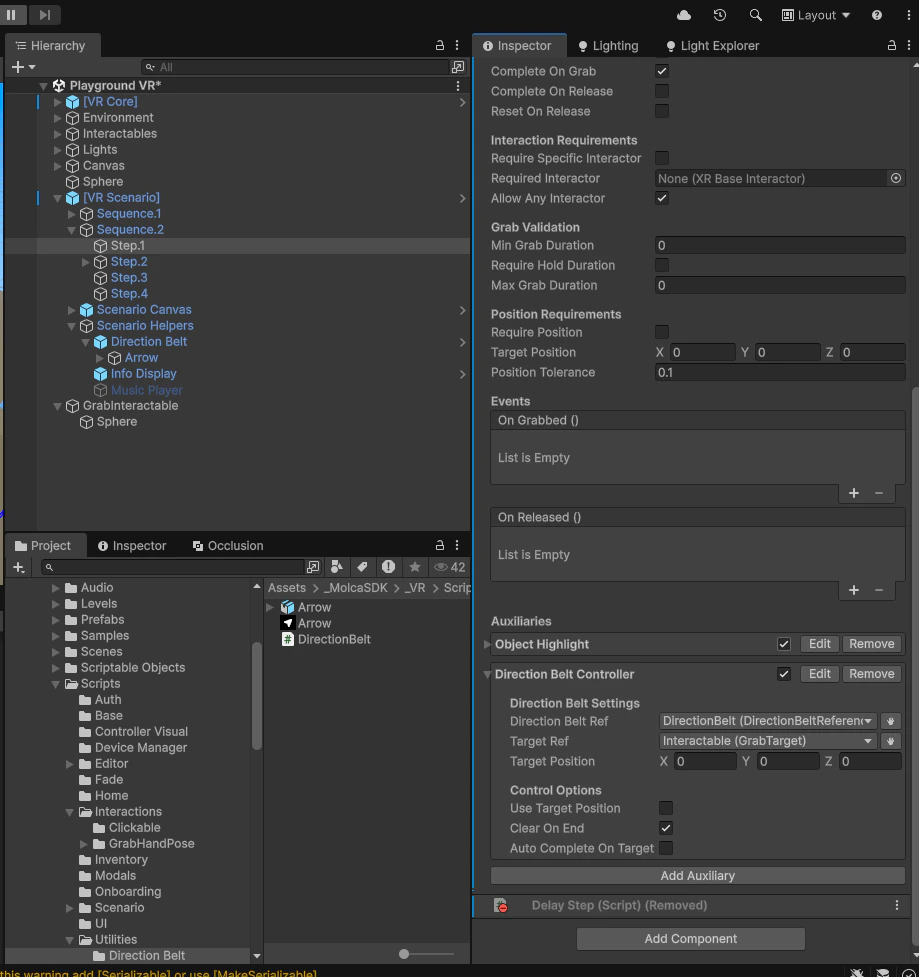The image size is (919, 977).
Task: Switch to the Light Explorer tab
Action: pos(712,45)
